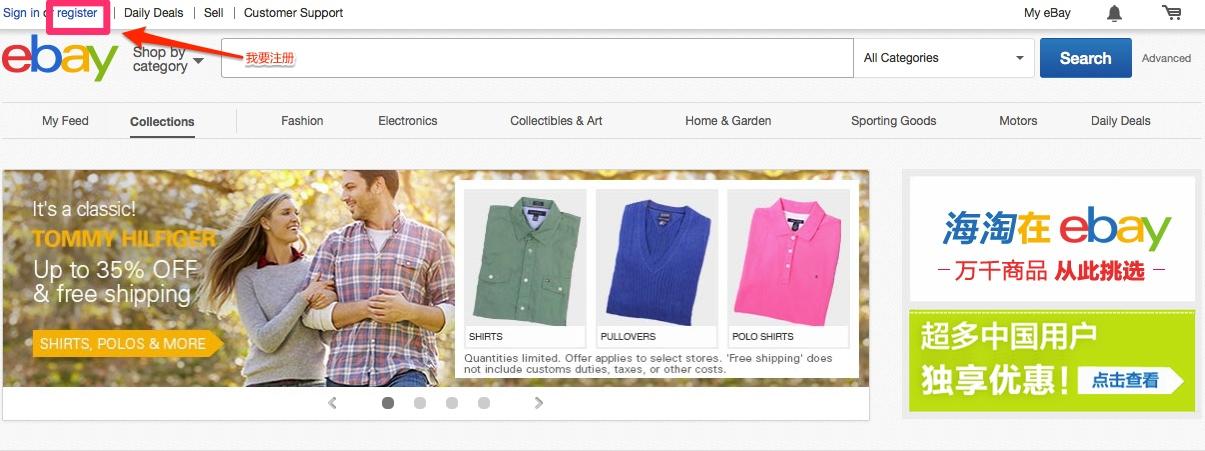Image resolution: width=1205 pixels, height=451 pixels.
Task: Open the notifications bell icon
Action: pos(1114,13)
